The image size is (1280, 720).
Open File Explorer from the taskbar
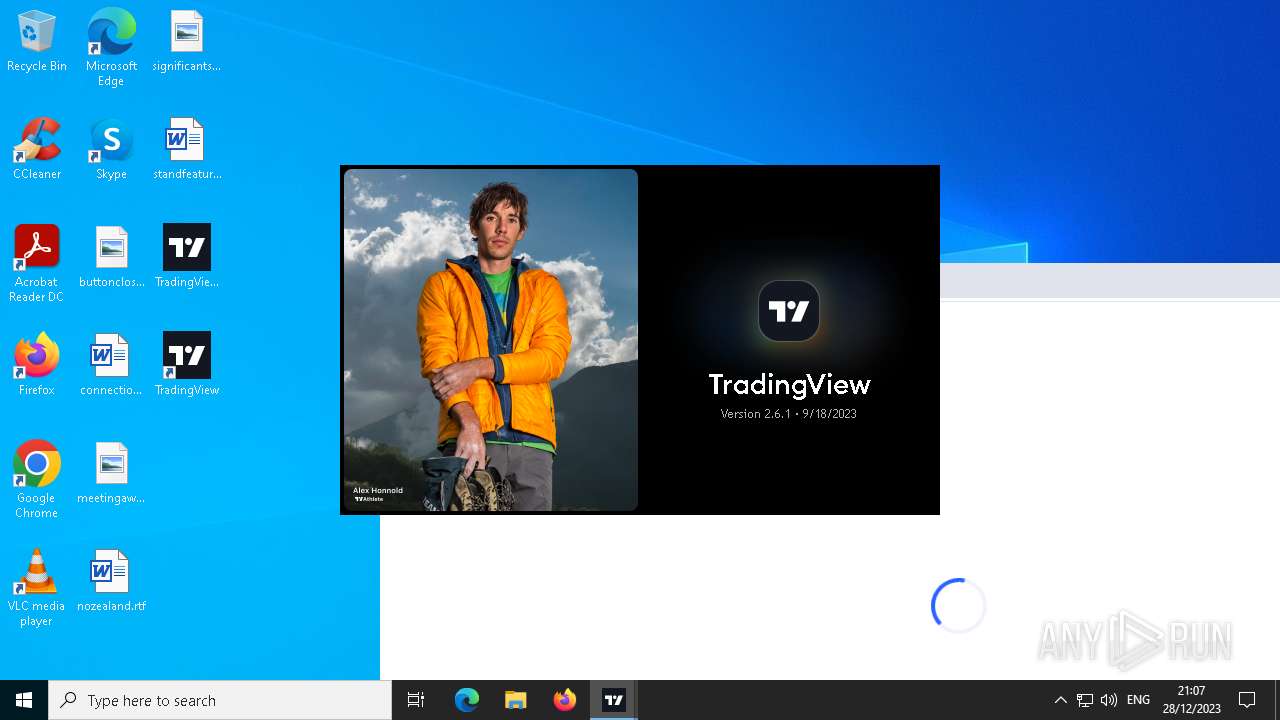pyautogui.click(x=516, y=700)
